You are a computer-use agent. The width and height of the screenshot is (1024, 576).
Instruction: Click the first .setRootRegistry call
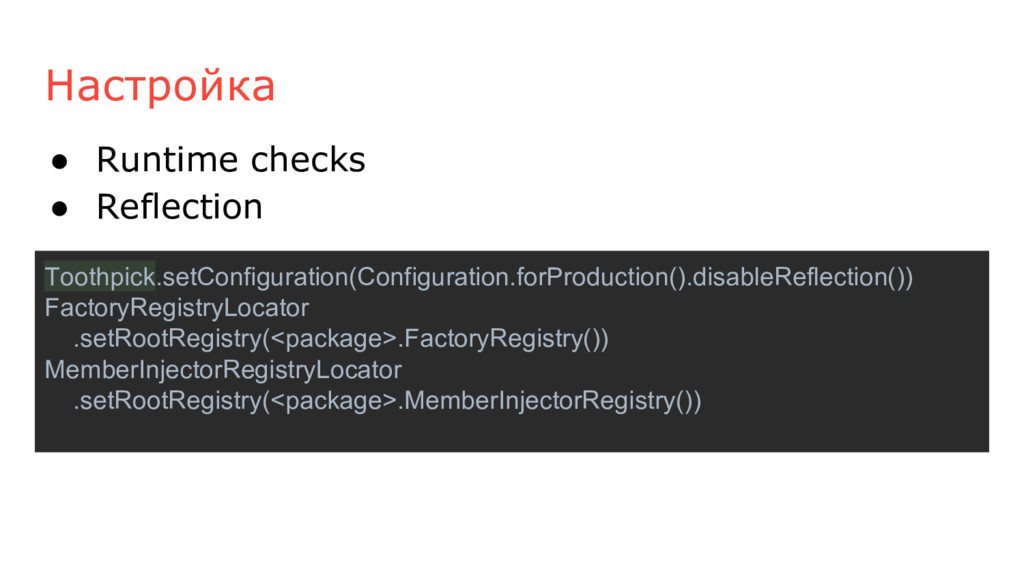(167, 338)
